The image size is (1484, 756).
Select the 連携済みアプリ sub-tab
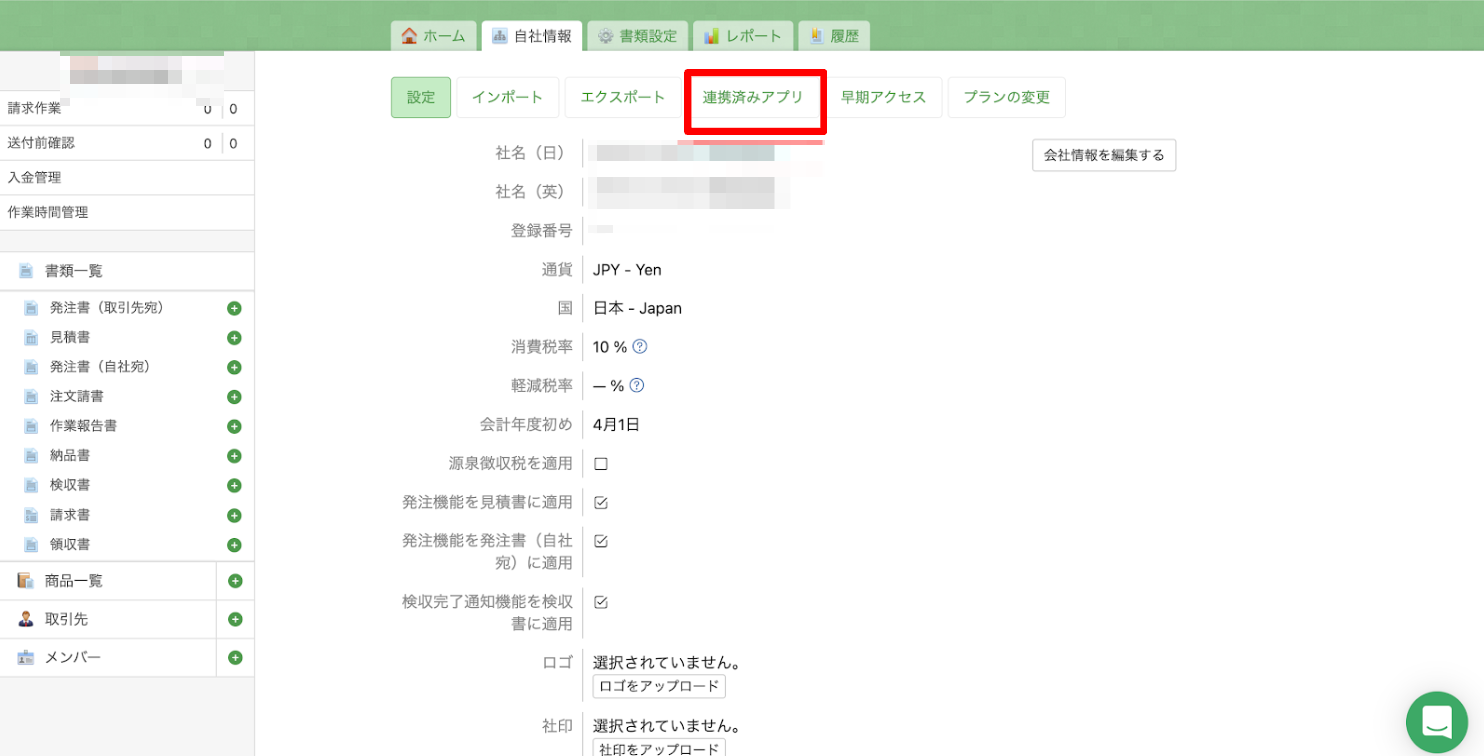point(753,98)
